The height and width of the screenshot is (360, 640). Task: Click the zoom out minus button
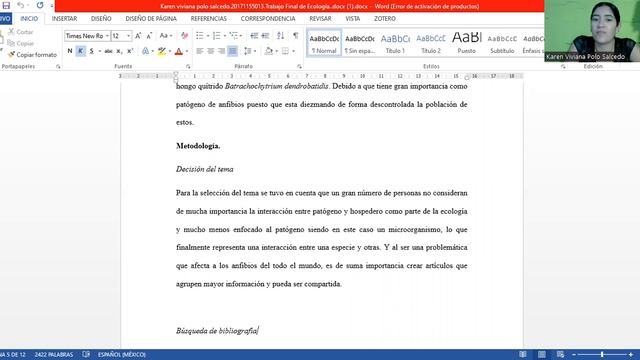(x=574, y=354)
